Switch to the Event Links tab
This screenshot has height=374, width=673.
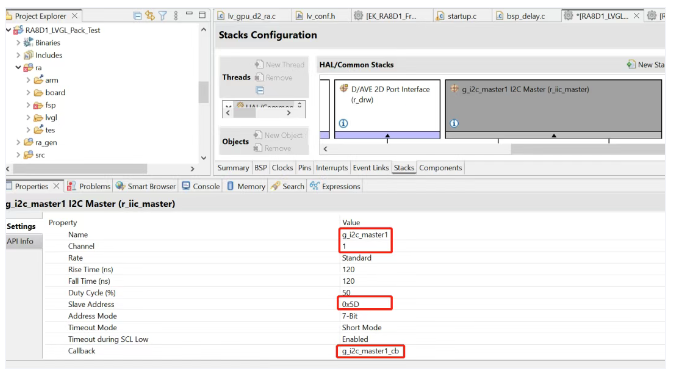point(371,167)
